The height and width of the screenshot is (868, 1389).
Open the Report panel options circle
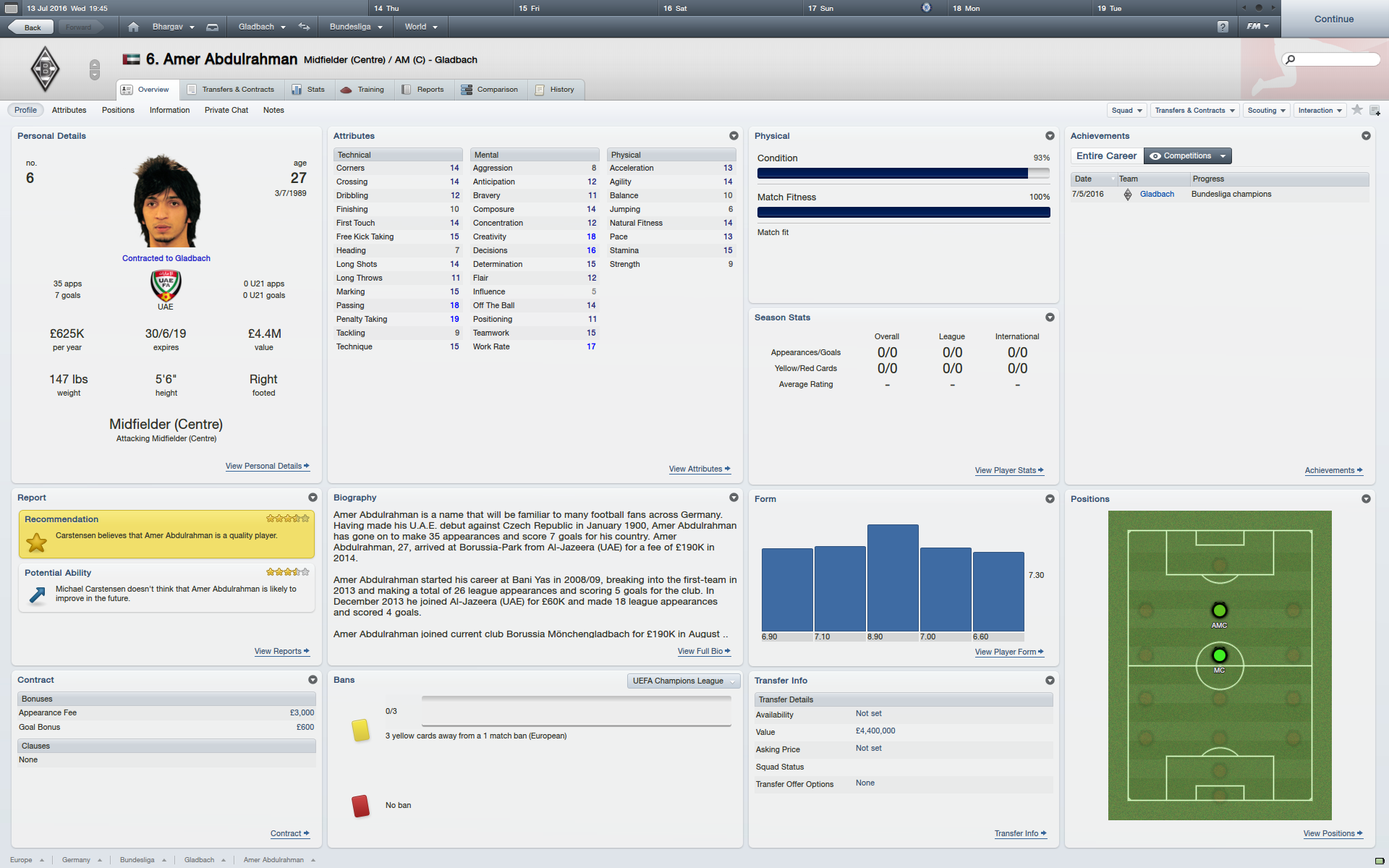click(313, 498)
